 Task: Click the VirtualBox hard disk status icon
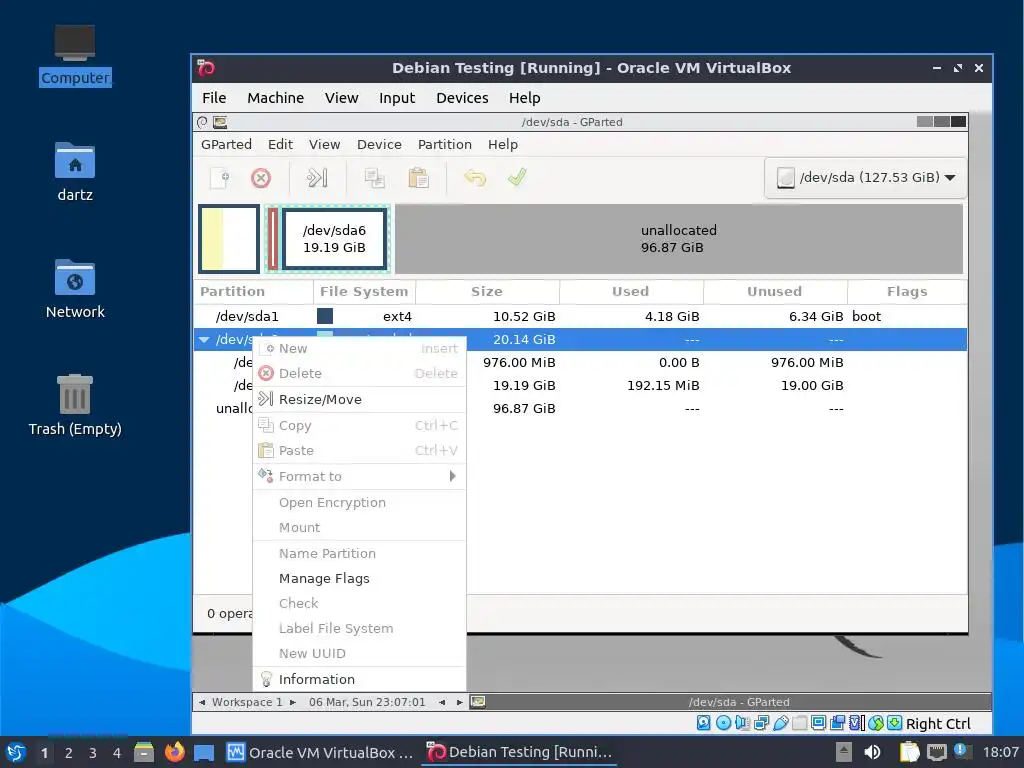tap(703, 723)
